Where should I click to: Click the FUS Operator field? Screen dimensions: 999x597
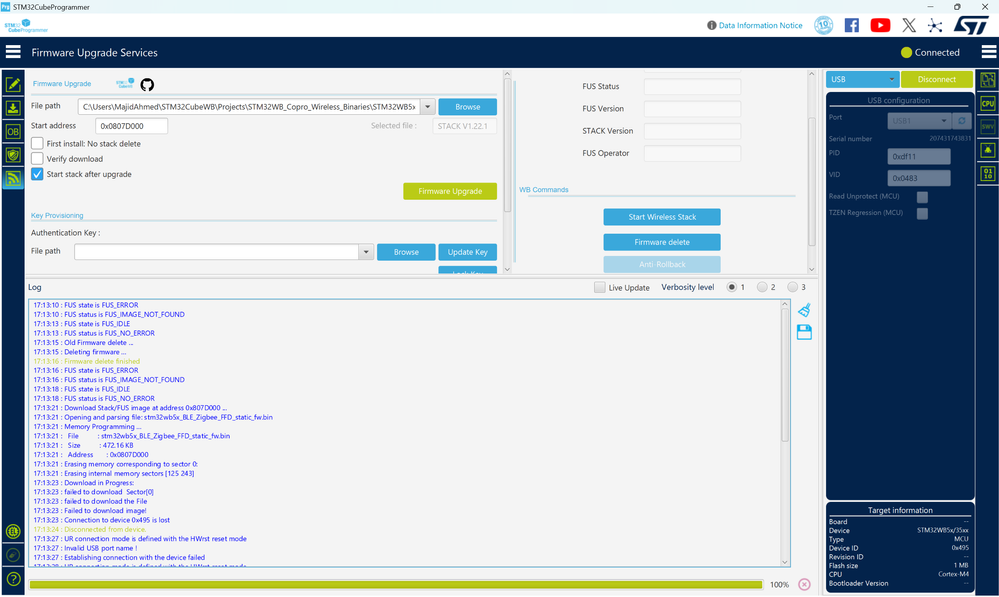(x=692, y=154)
